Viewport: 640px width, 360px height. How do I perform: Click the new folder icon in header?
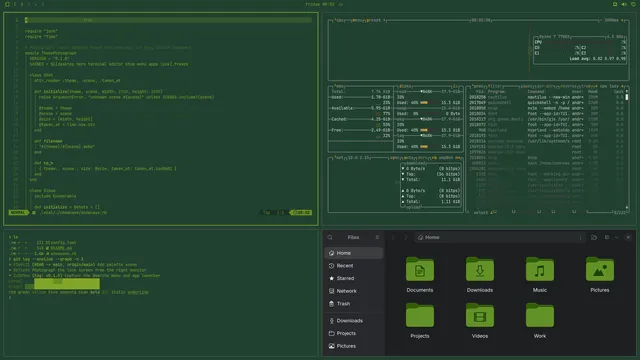(x=594, y=238)
